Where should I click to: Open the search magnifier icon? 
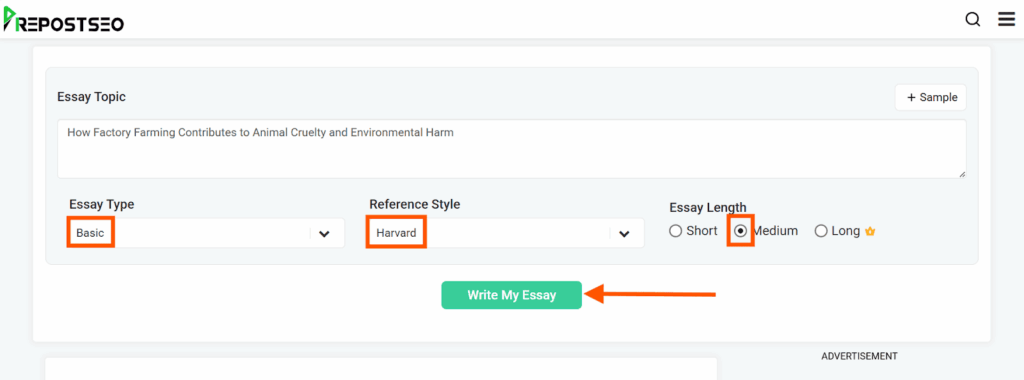pos(972,20)
